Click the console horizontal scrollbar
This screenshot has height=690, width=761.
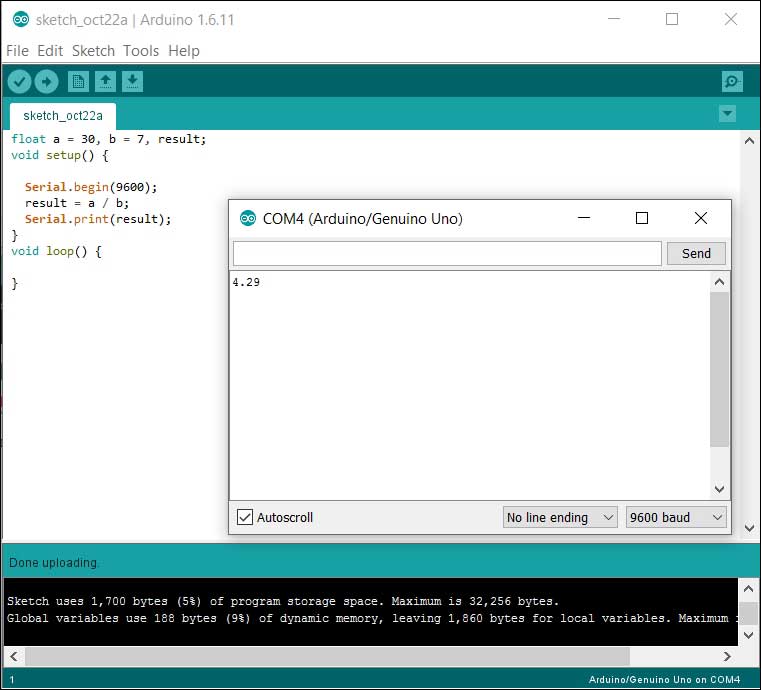click(x=328, y=656)
